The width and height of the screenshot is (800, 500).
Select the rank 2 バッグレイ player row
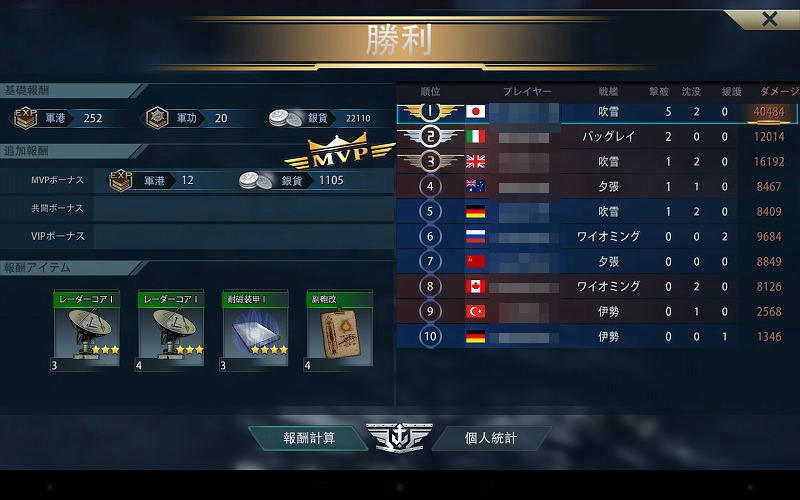coord(598,136)
